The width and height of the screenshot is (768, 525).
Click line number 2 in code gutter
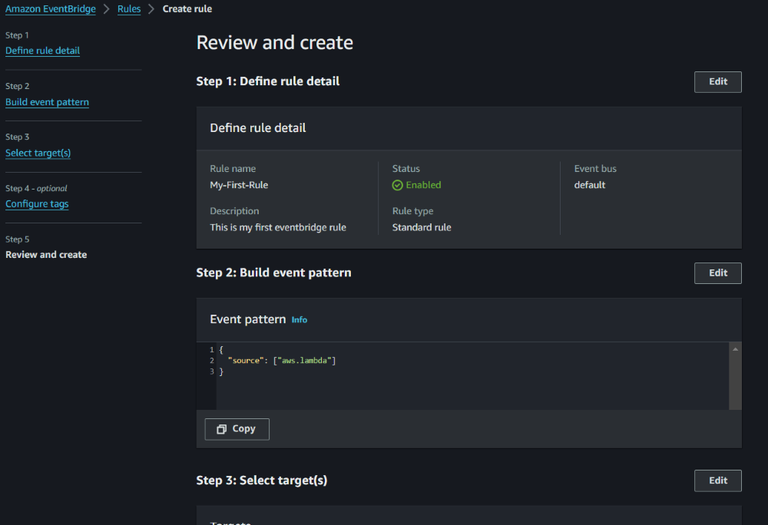pos(212,360)
